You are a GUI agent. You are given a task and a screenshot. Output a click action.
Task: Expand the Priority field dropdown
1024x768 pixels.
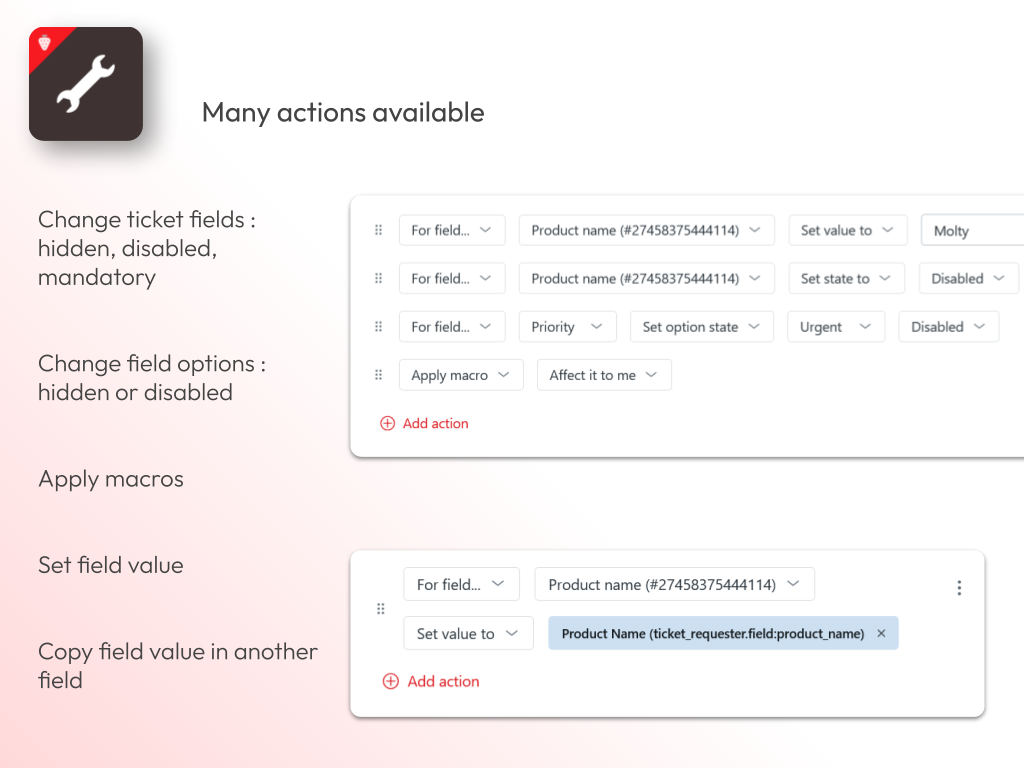[566, 327]
